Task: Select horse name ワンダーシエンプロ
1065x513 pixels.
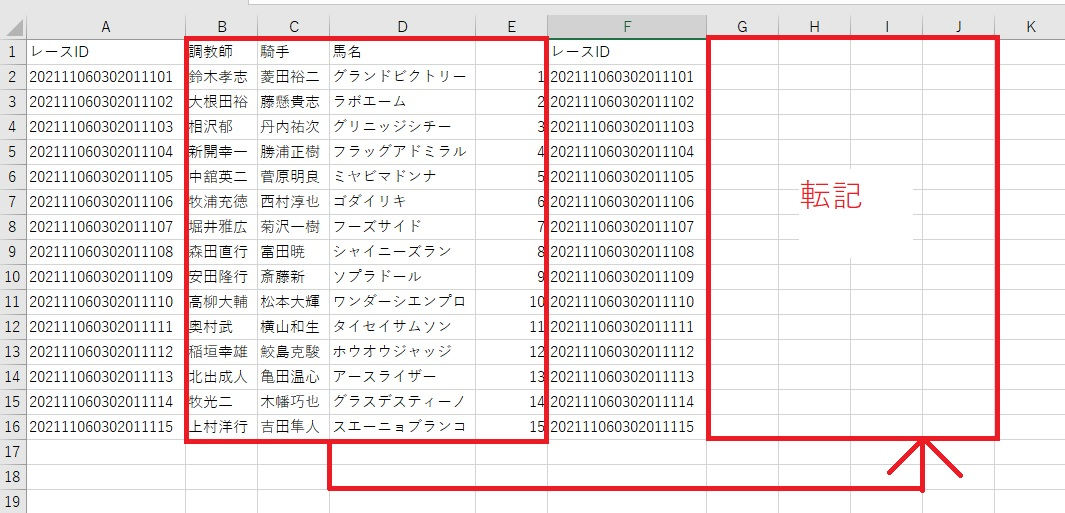Action: 403,302
